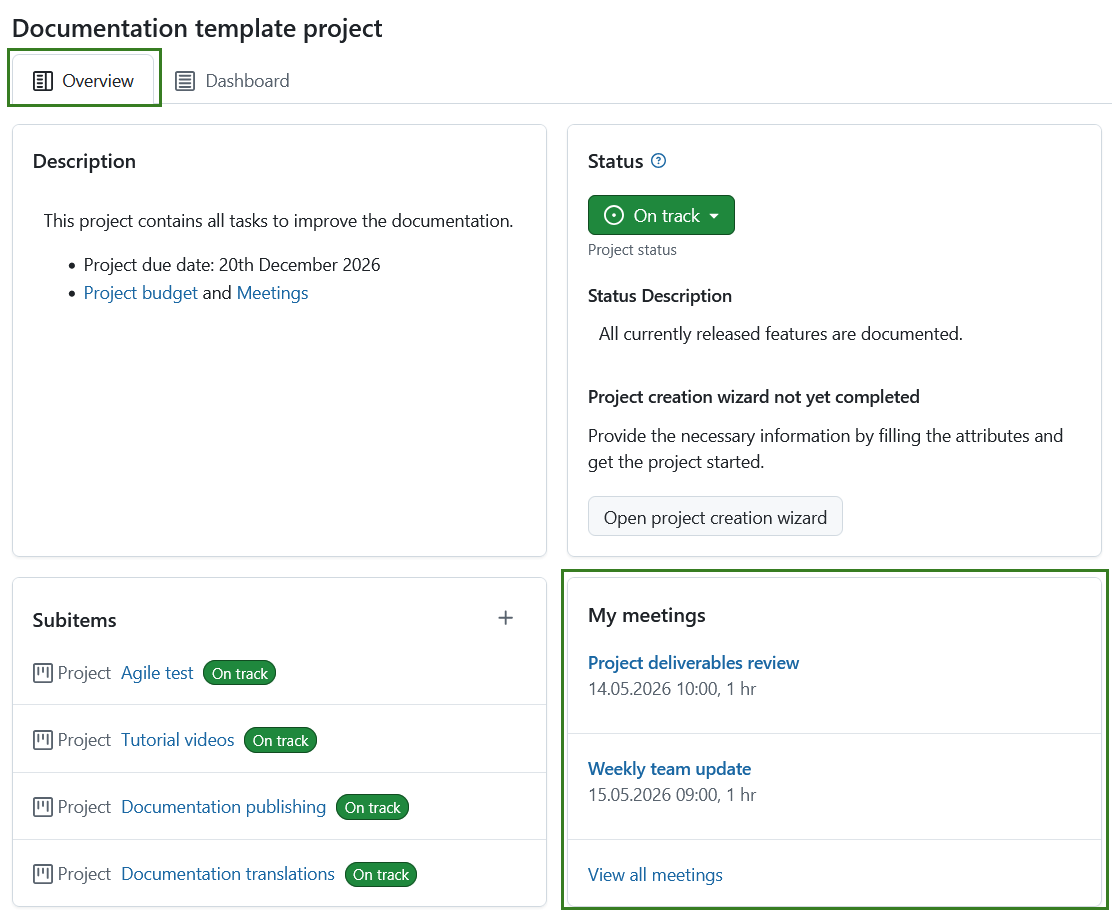Add a new subitem with plus icon
1112x917 pixels.
point(505,618)
